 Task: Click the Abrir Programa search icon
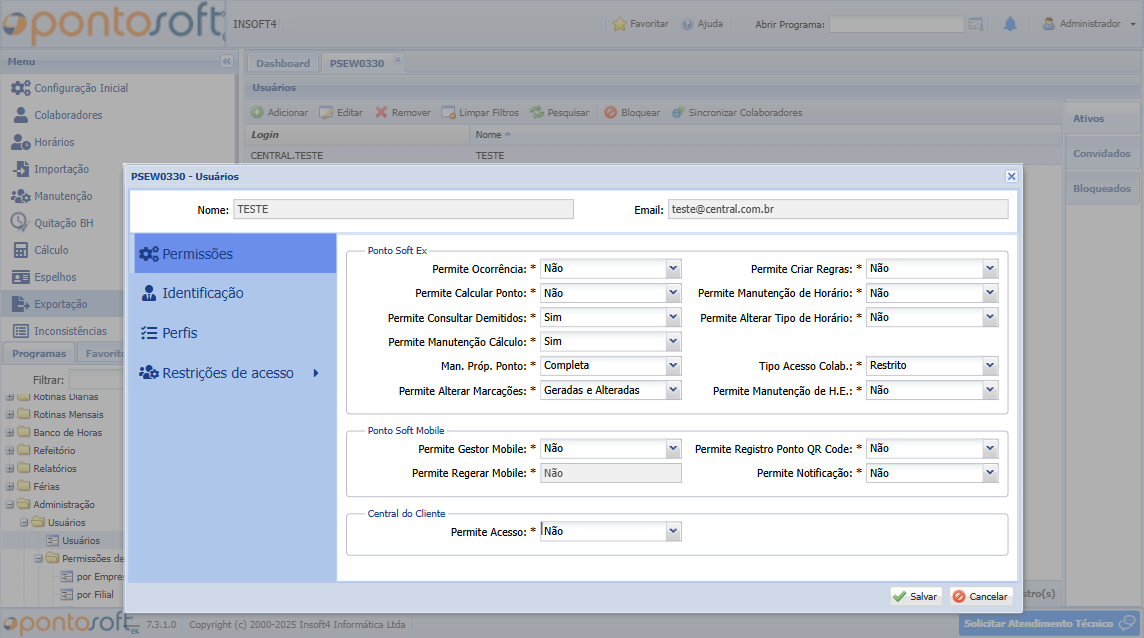click(975, 24)
